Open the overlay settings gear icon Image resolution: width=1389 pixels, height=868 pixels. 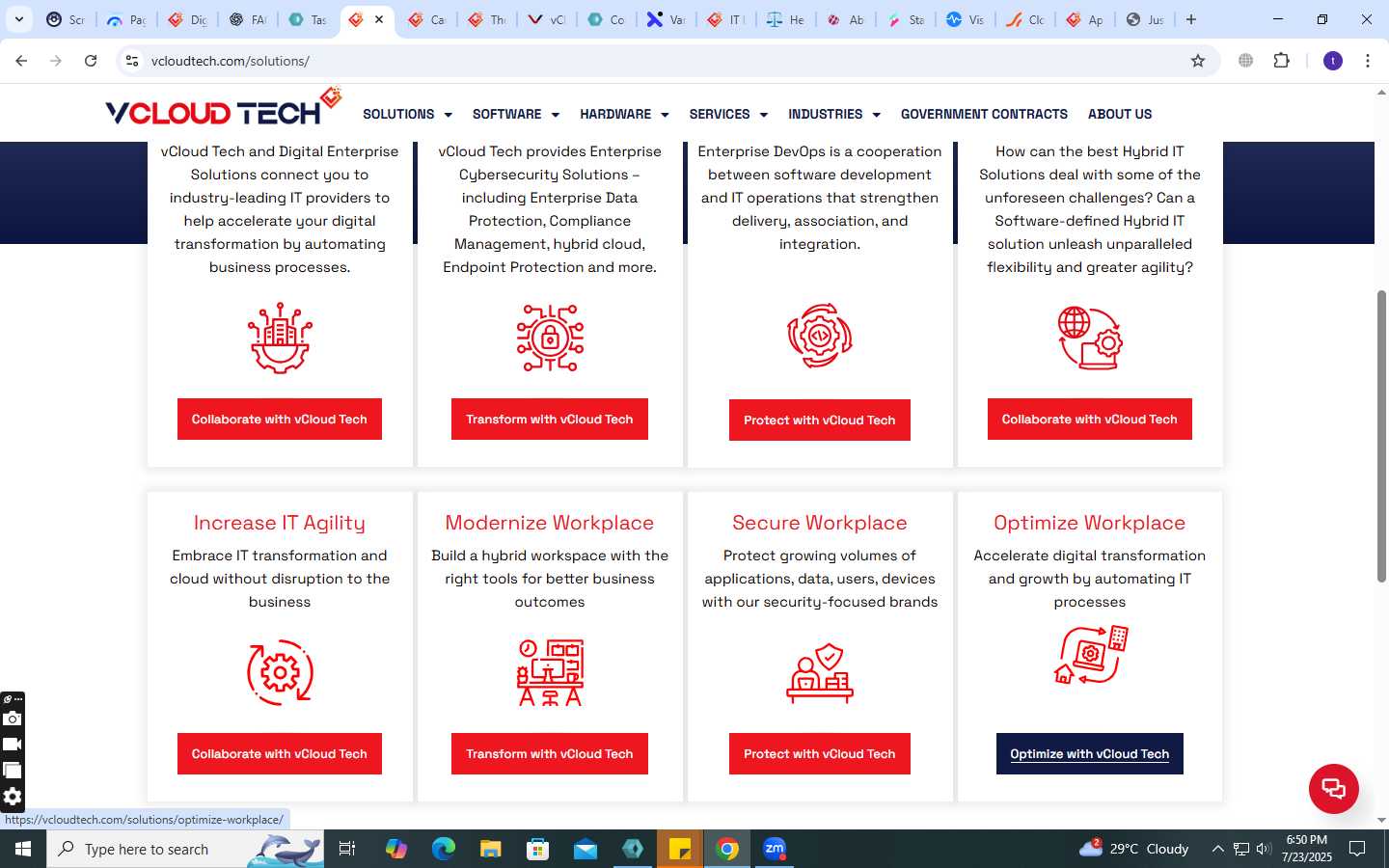[13, 797]
